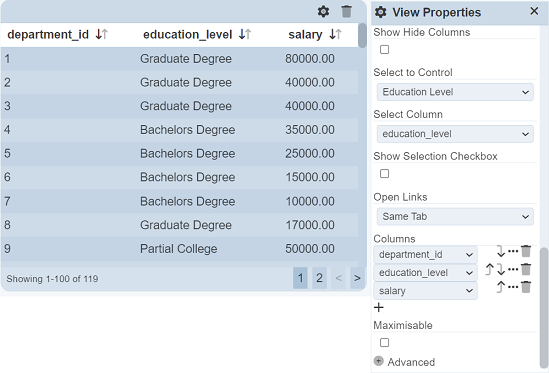549x373 pixels.
Task: Delete the department_id column entry
Action: (x=526, y=251)
